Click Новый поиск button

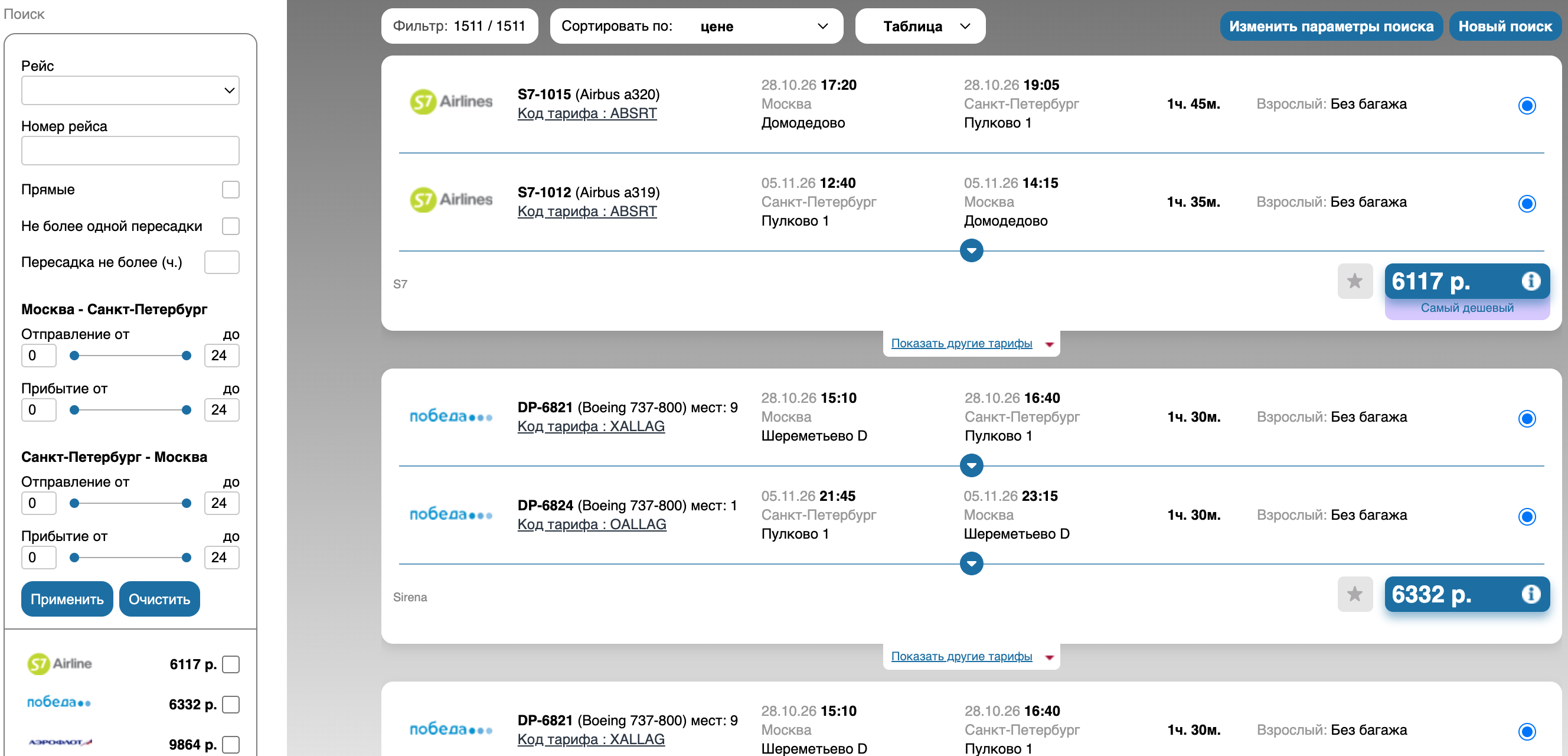pos(1505,26)
